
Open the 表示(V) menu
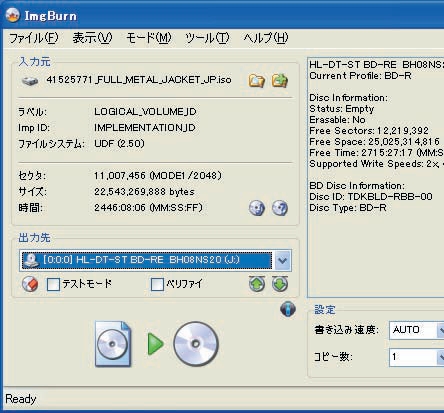(92, 38)
